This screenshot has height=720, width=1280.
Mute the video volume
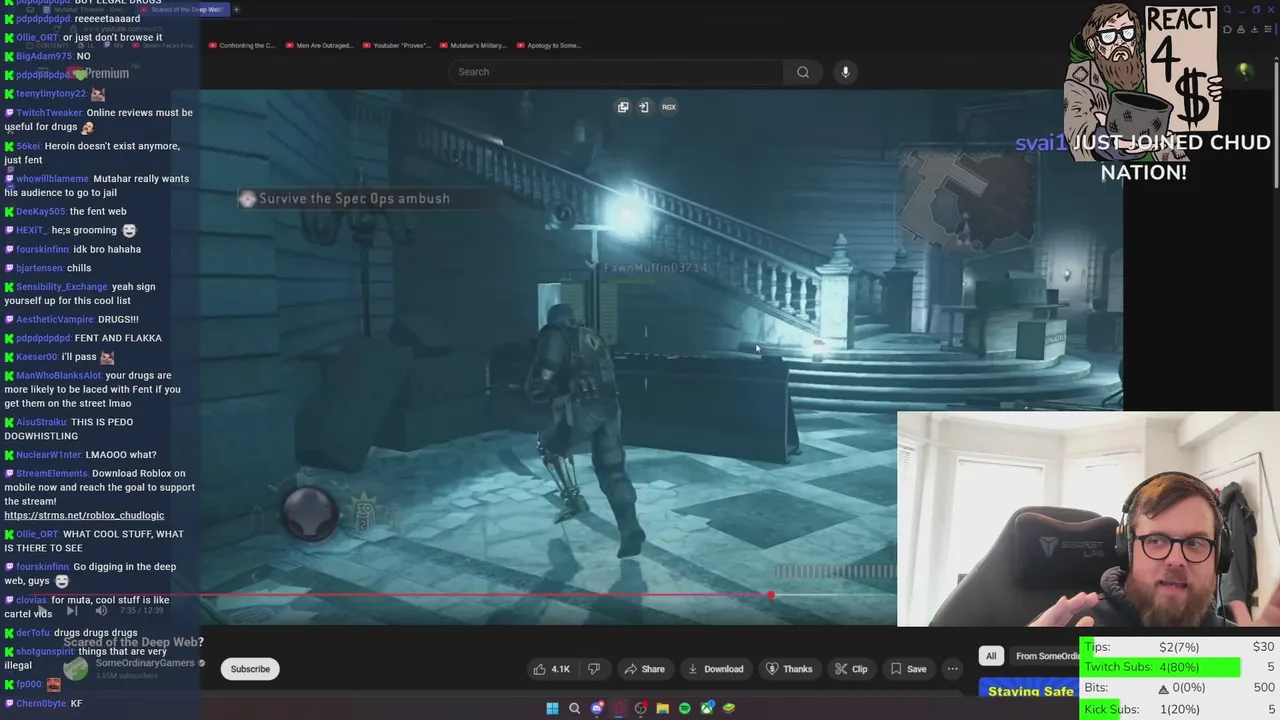coord(101,611)
